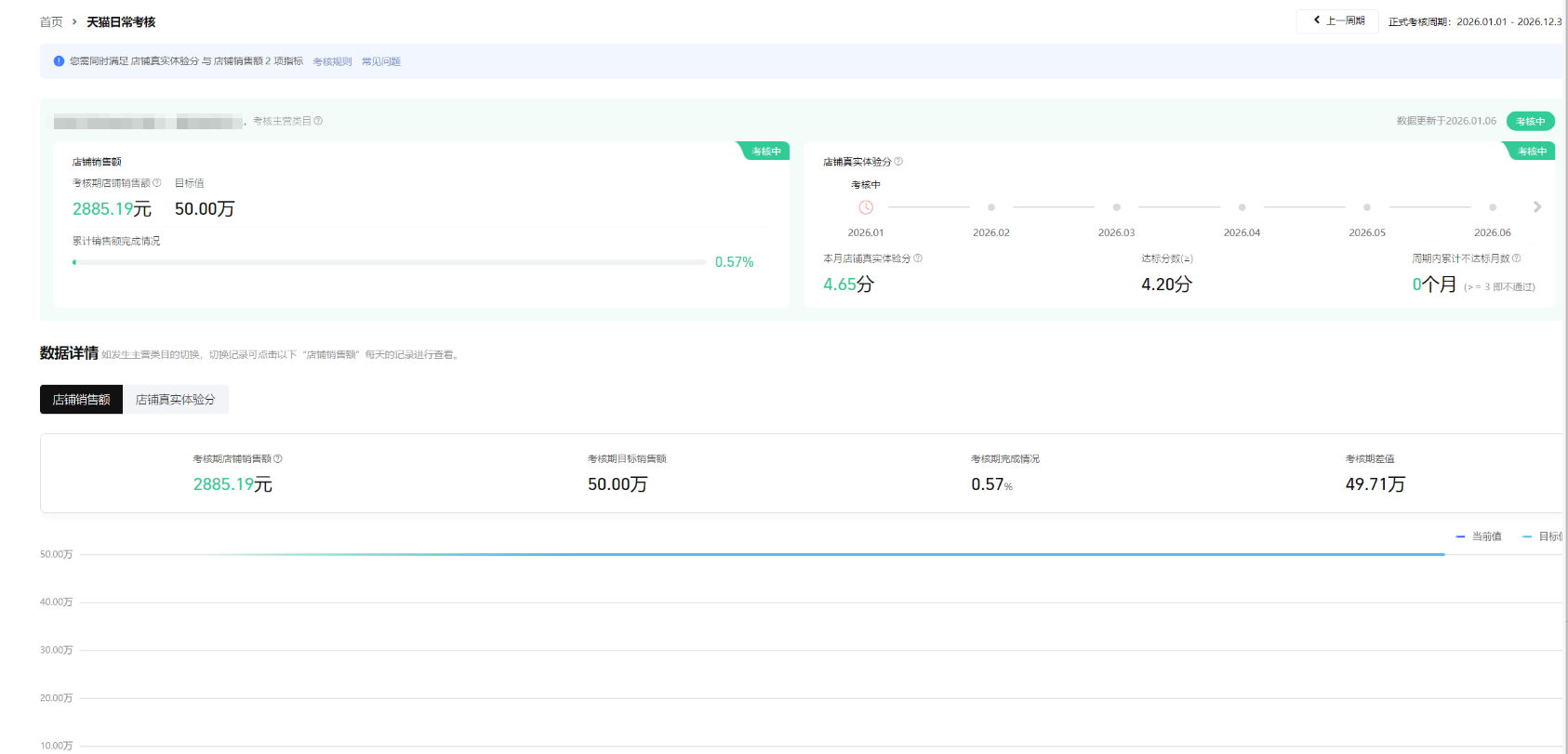Image resolution: width=1568 pixels, height=754 pixels.
Task: Go to 首页 in breadcrumb
Action: (x=51, y=21)
